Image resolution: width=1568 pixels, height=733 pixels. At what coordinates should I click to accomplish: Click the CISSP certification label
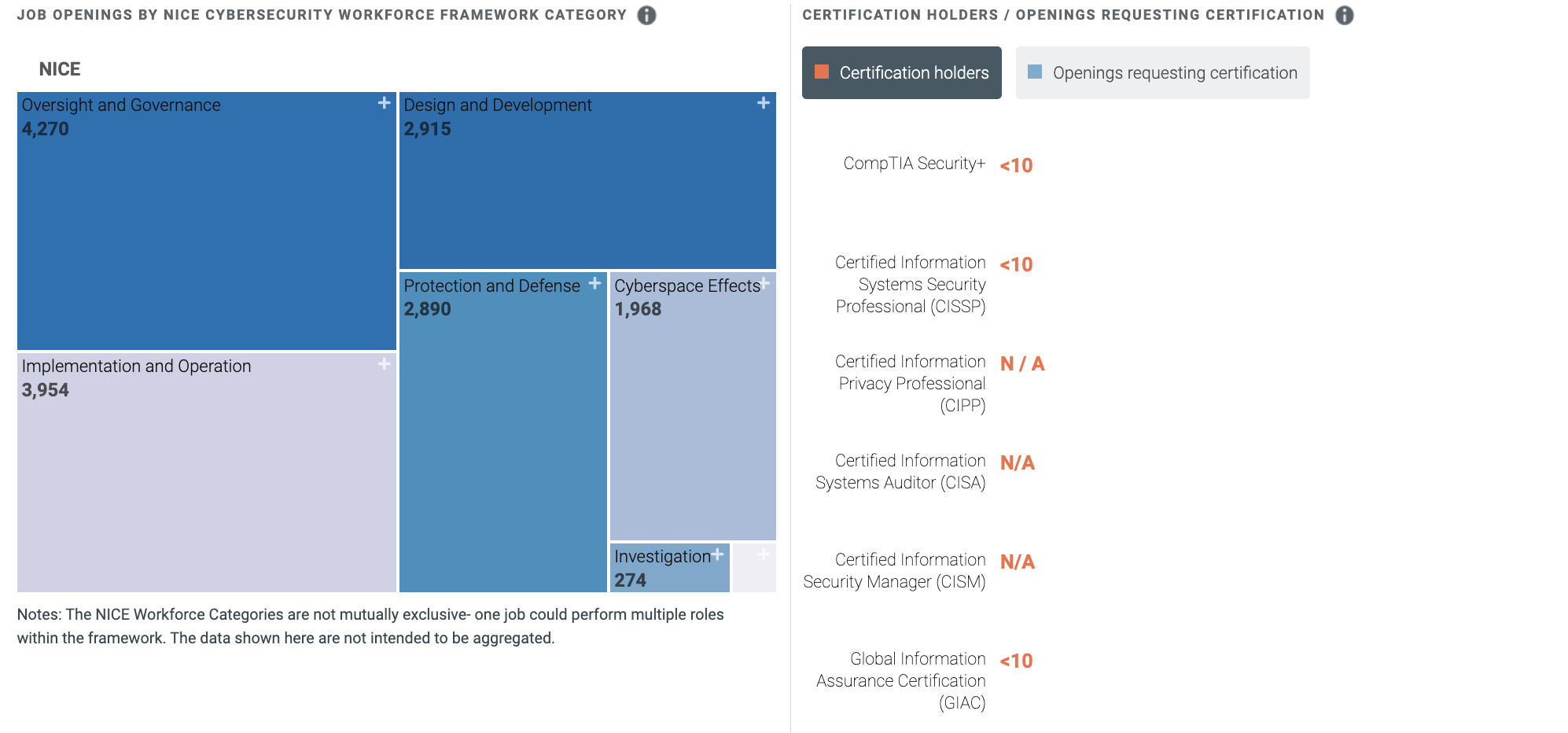click(x=910, y=285)
